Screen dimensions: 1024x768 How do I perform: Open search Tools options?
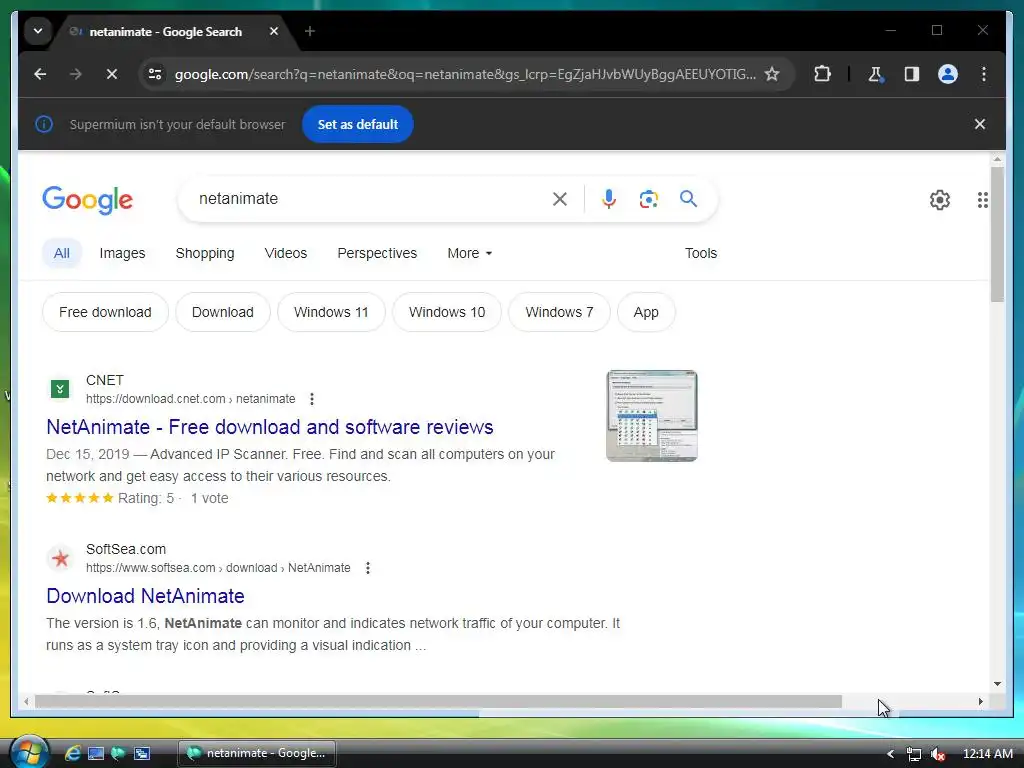tap(701, 253)
